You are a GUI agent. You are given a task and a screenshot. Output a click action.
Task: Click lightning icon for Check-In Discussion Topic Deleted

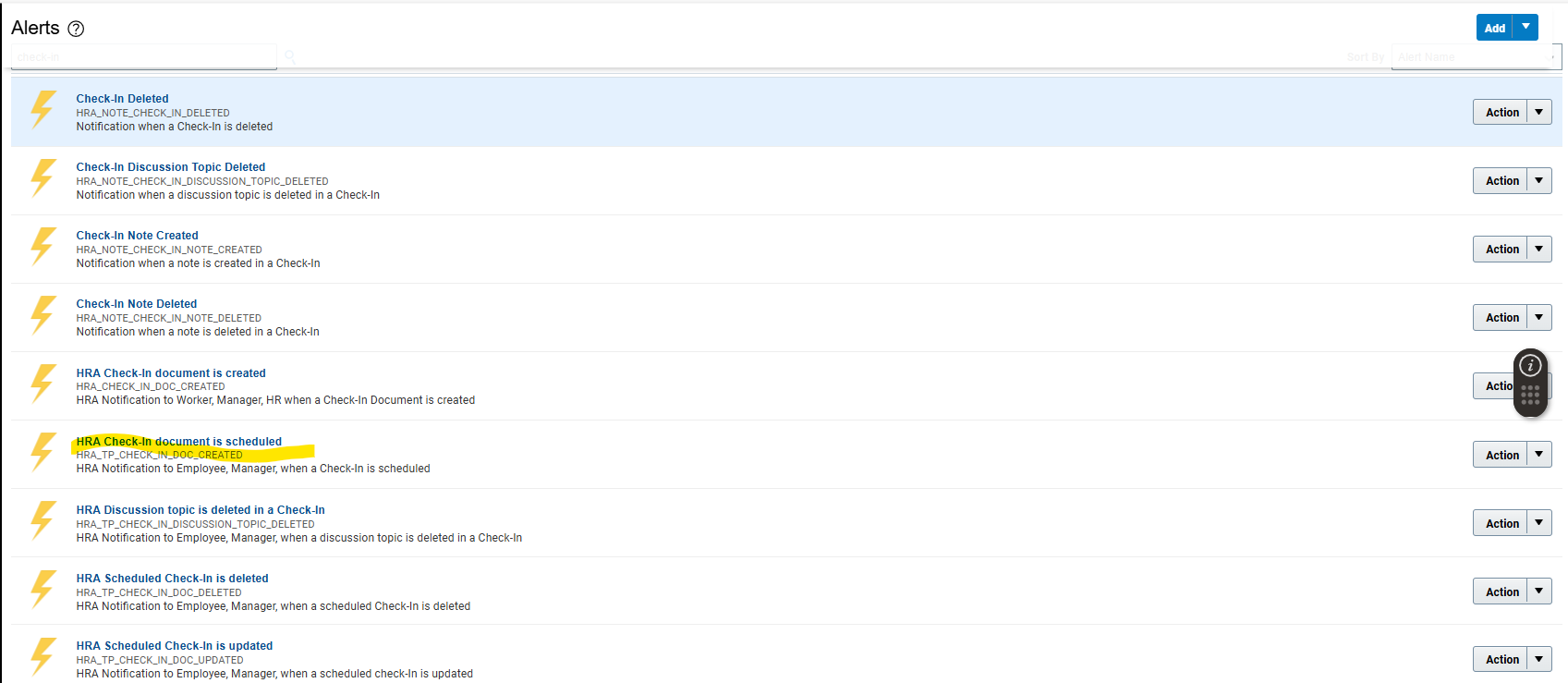[43, 178]
